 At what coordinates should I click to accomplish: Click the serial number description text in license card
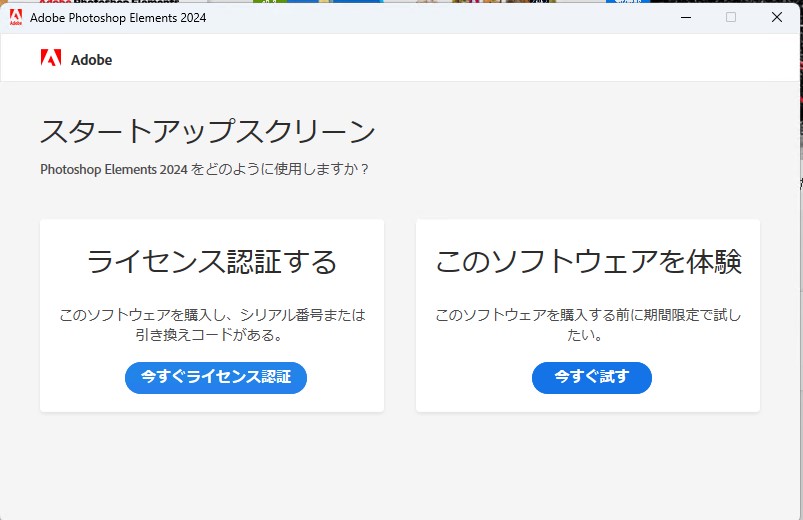click(x=212, y=324)
